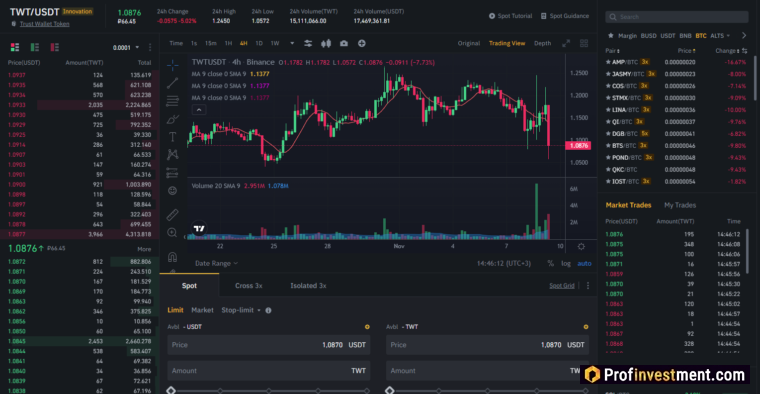The width and height of the screenshot is (760, 394).
Task: Toggle favorite star for DGB/BTC
Action: tap(608, 133)
